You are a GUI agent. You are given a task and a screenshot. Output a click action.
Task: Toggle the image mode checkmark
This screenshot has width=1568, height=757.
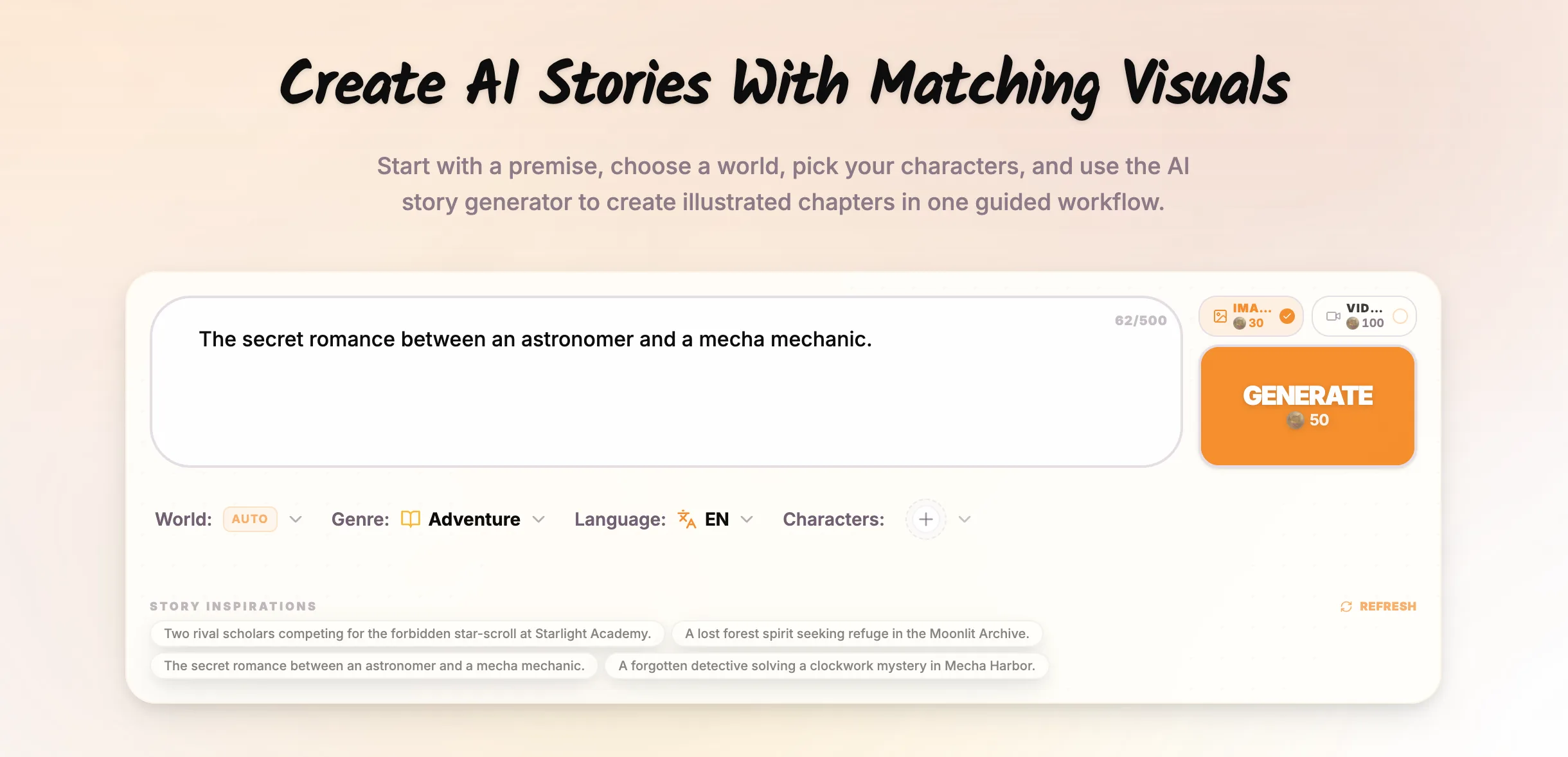[1287, 316]
